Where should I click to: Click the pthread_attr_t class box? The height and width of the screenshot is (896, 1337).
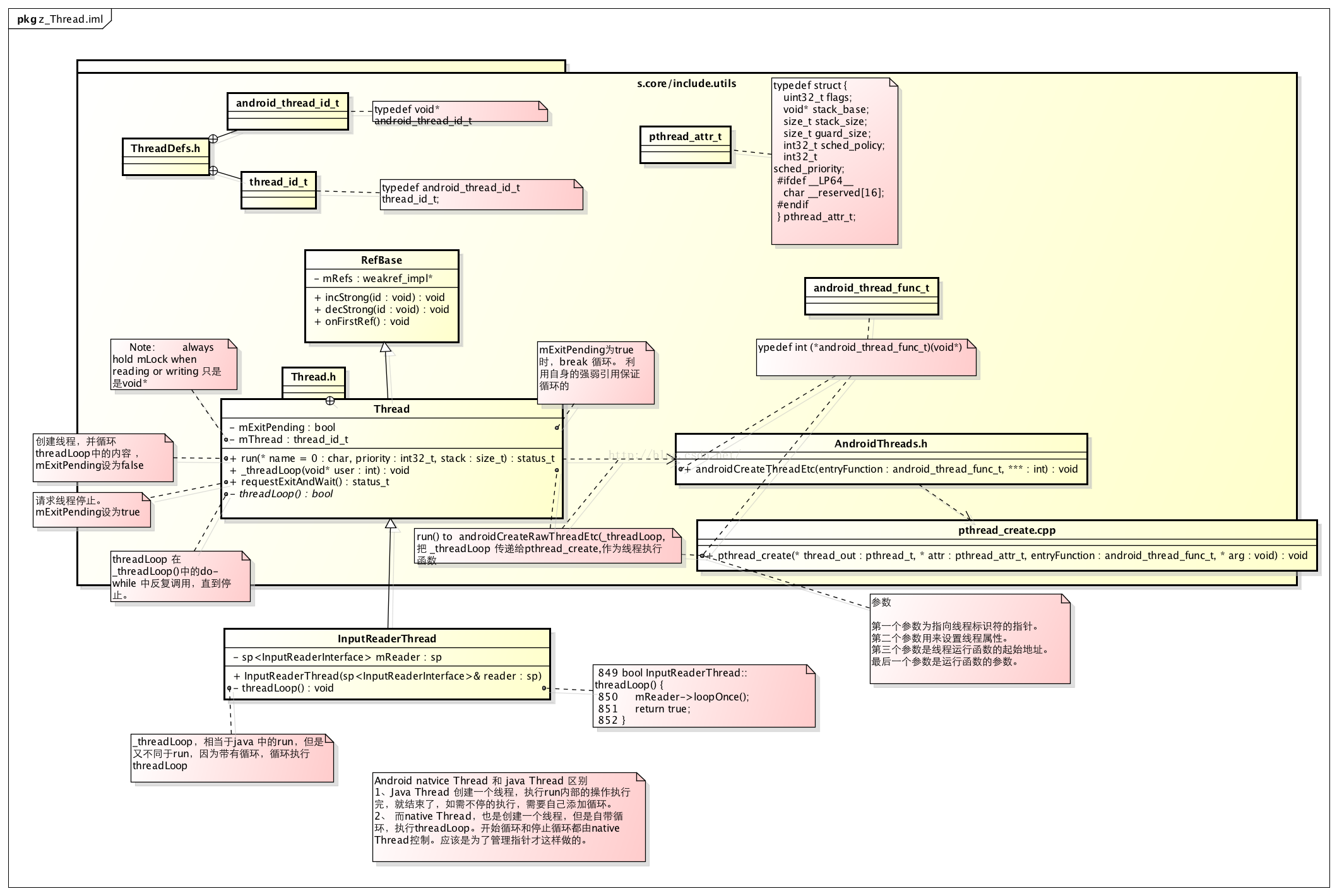(x=685, y=145)
